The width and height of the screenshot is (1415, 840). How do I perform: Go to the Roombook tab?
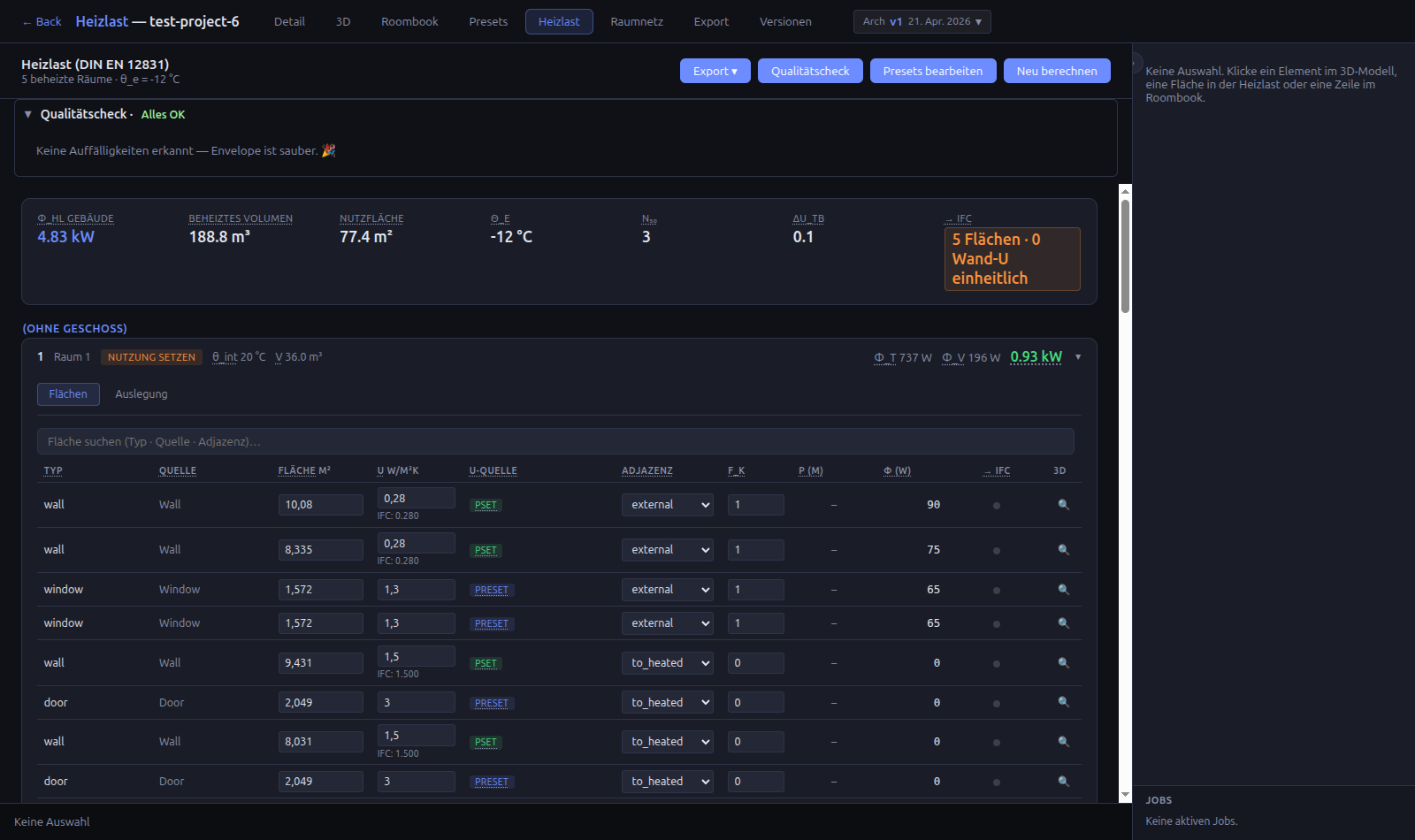tap(409, 21)
